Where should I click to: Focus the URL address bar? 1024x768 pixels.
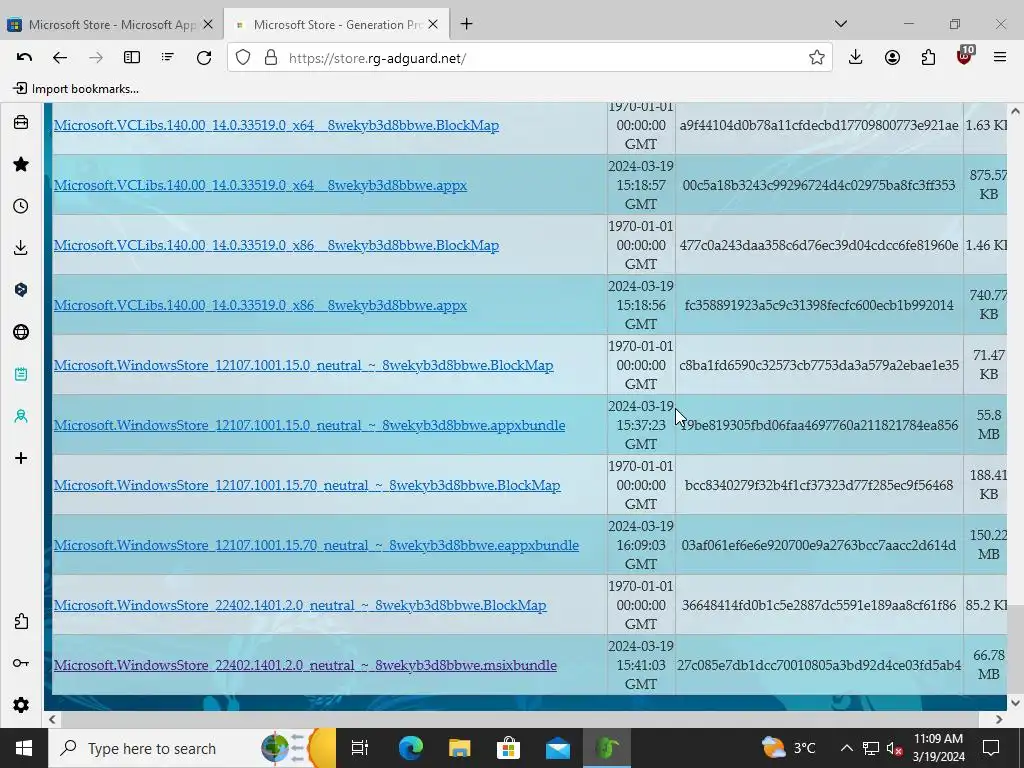[x=532, y=57]
